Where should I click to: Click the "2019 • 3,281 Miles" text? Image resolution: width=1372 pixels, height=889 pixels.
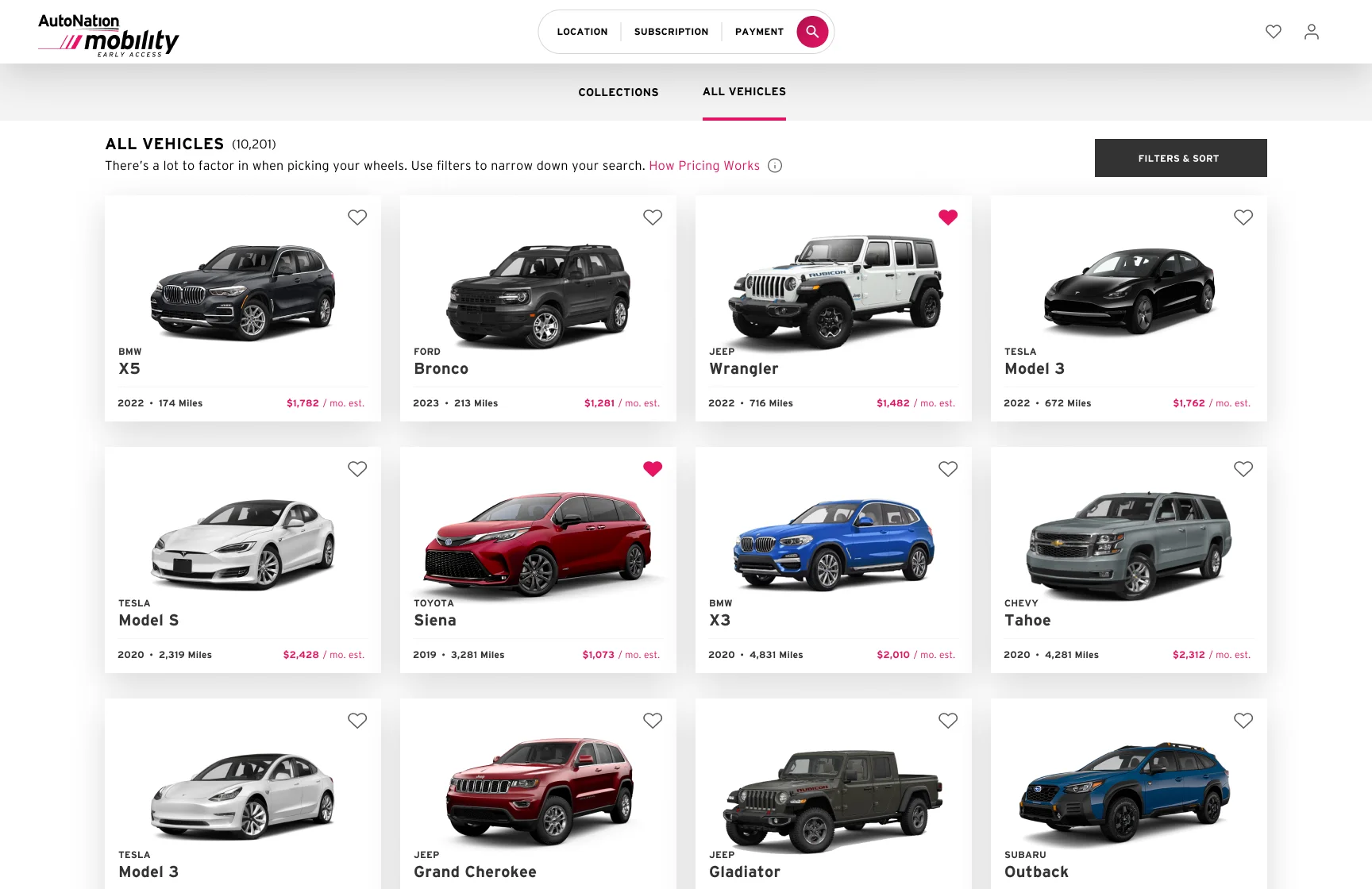coord(459,655)
